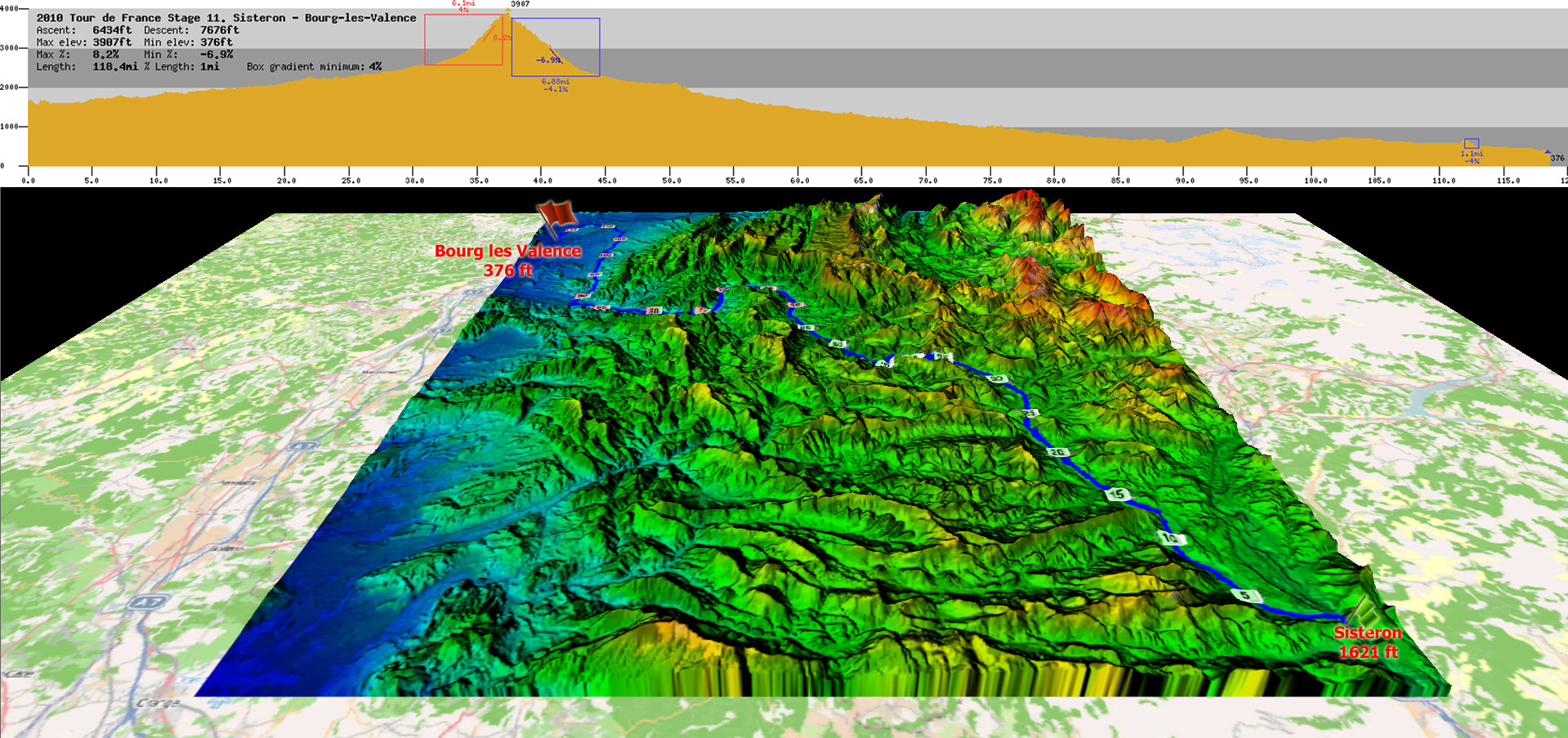Select the large blue descent box on the profile
This screenshot has width=1568, height=738.
556,47
